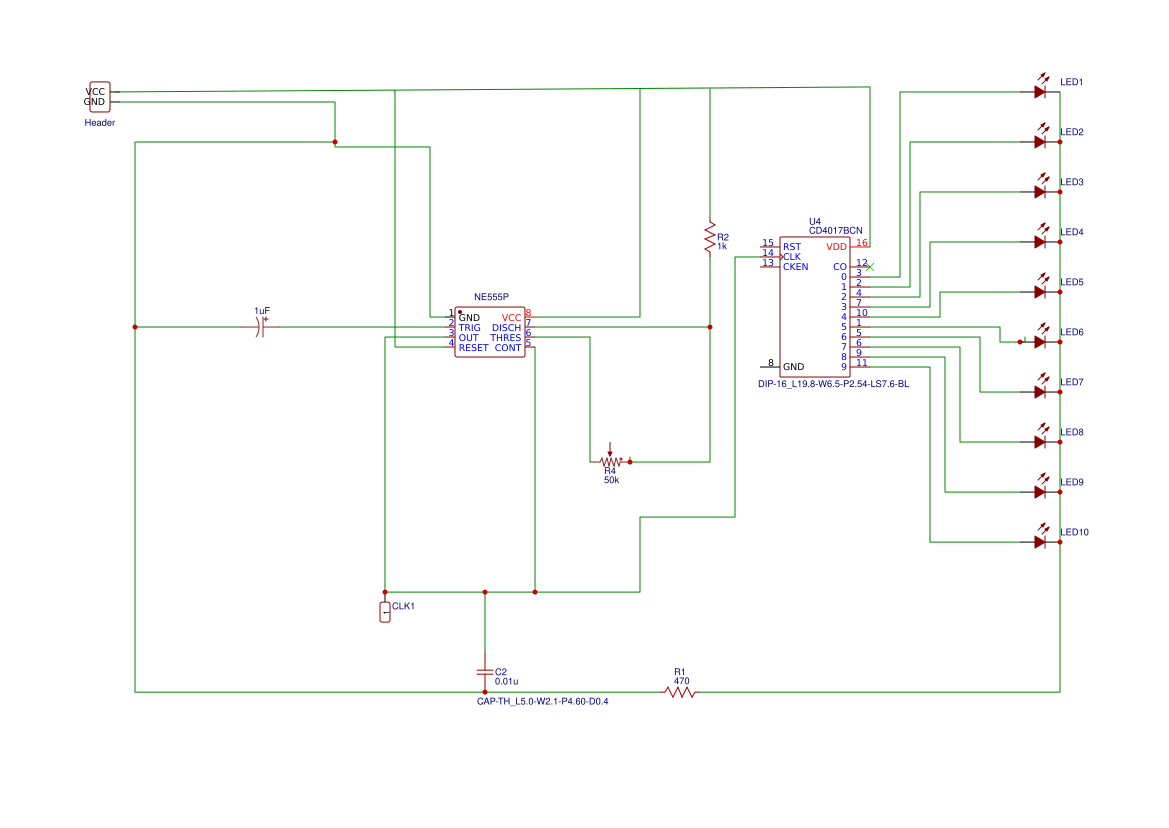The width and height of the screenshot is (1169, 828).
Task: Click the 1uF value label
Action: point(262,311)
